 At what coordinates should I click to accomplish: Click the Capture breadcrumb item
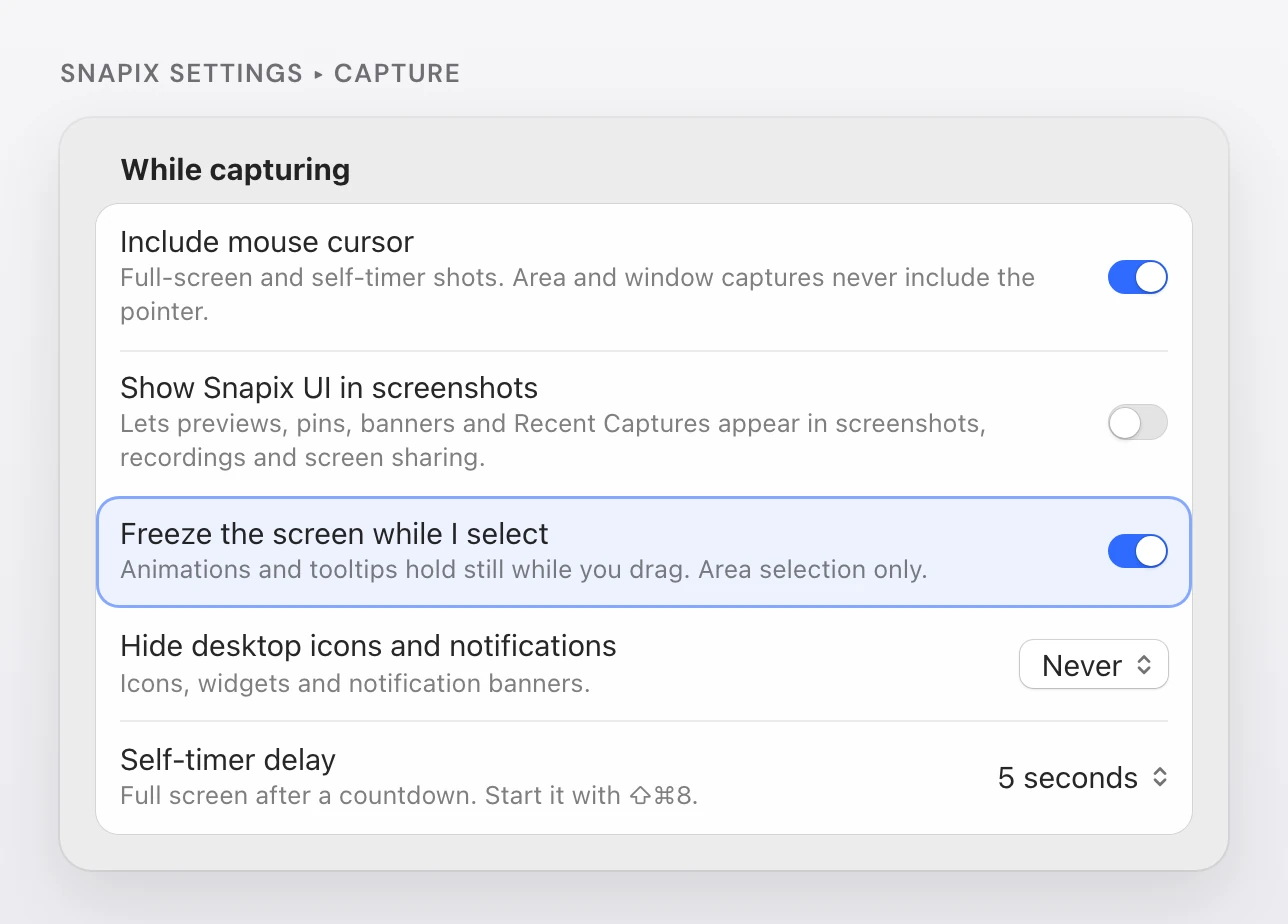[x=397, y=73]
